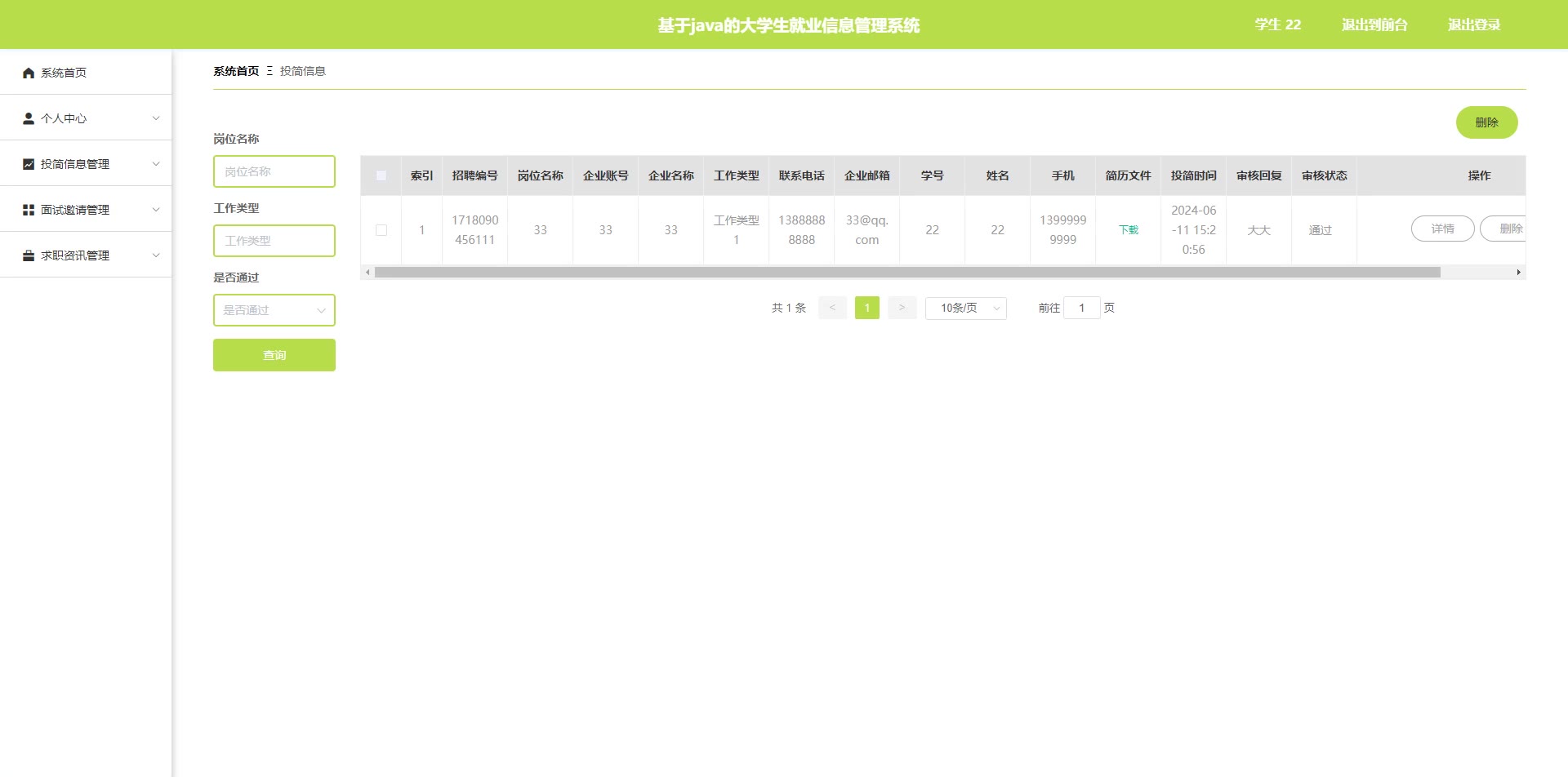This screenshot has width=1568, height=777.
Task: Click the 投简信息 breadcrumb text
Action: point(303,71)
